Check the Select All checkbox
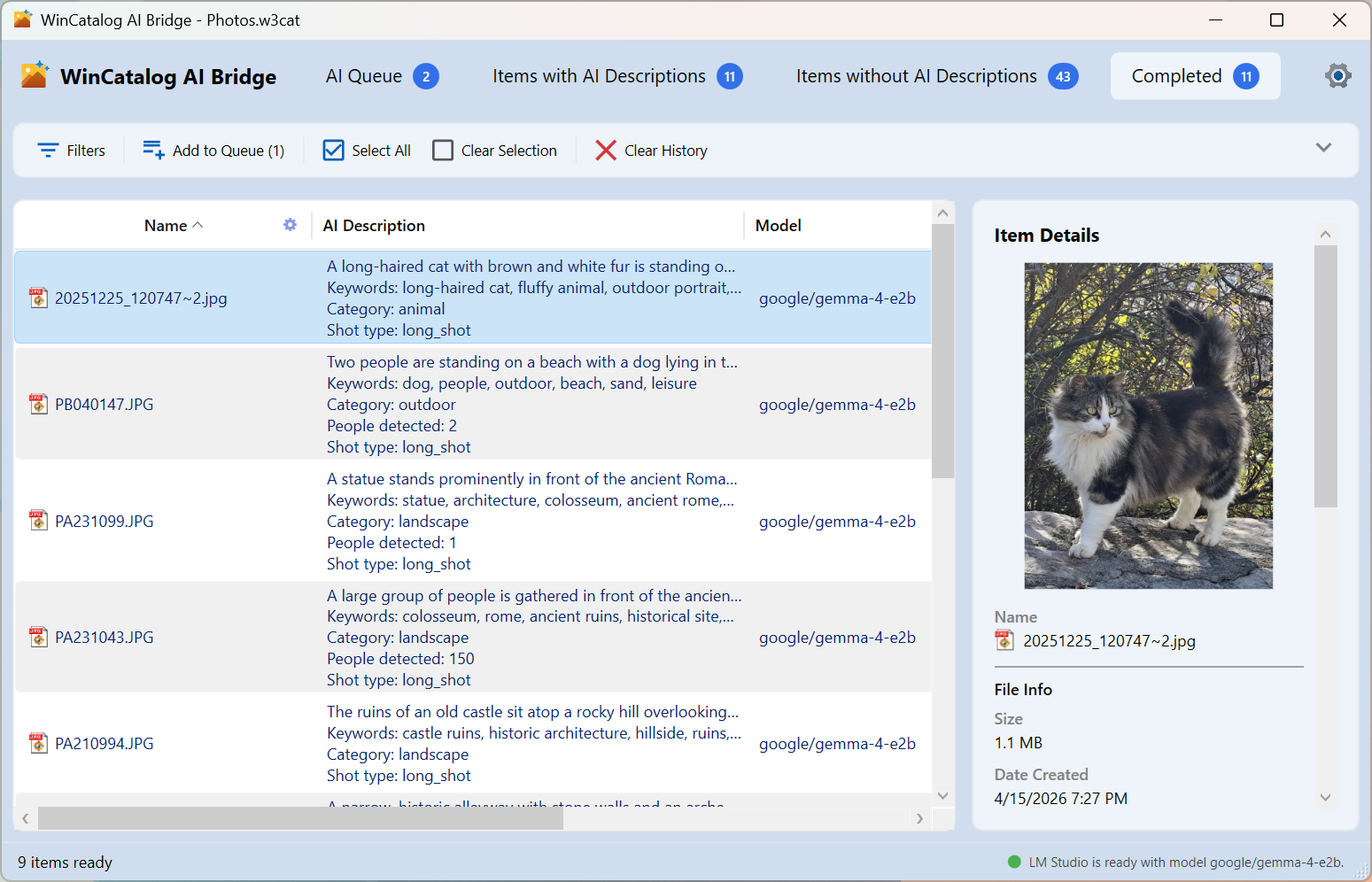This screenshot has height=882, width=1372. (x=334, y=151)
